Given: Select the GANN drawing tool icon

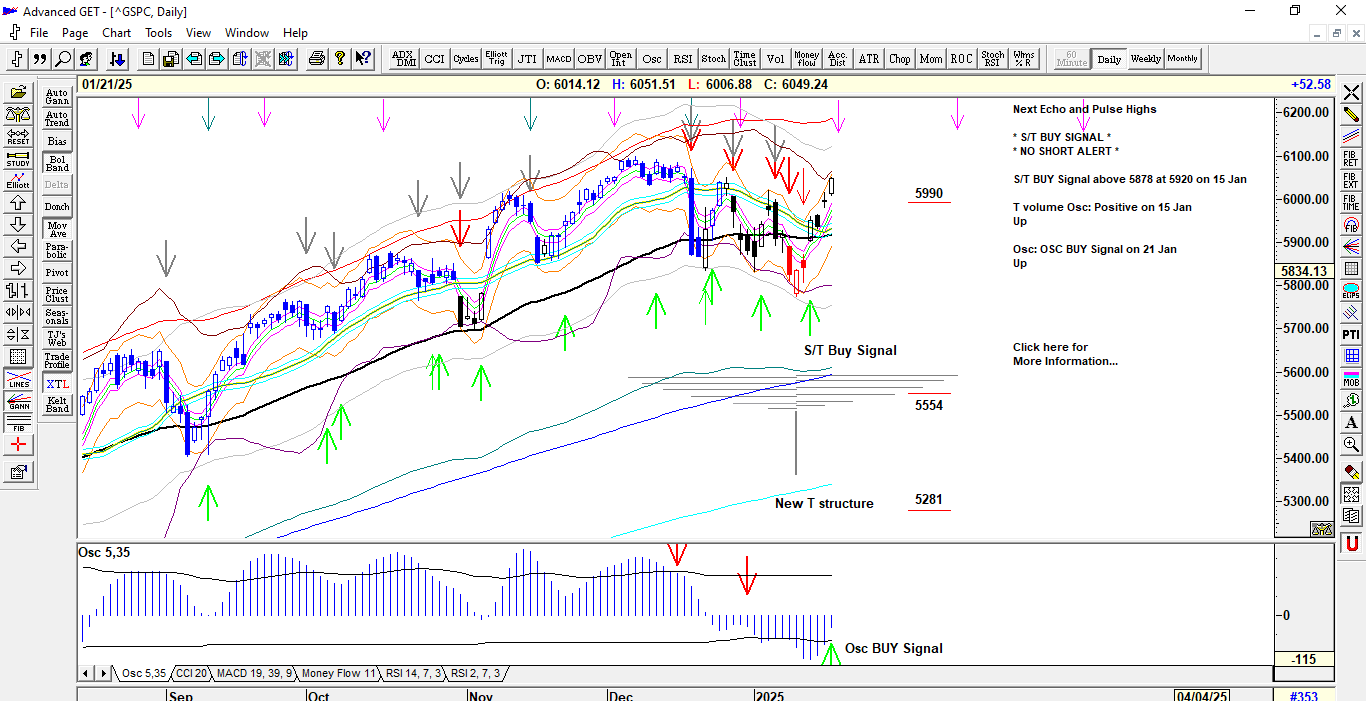Looking at the screenshot, I should point(18,402).
